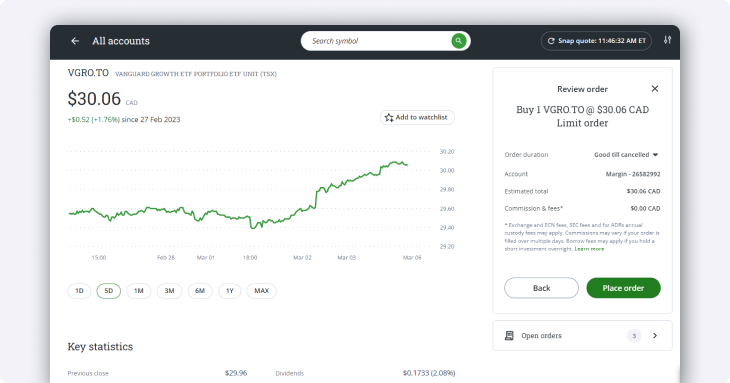Click the Key statistics heading

(x=100, y=347)
